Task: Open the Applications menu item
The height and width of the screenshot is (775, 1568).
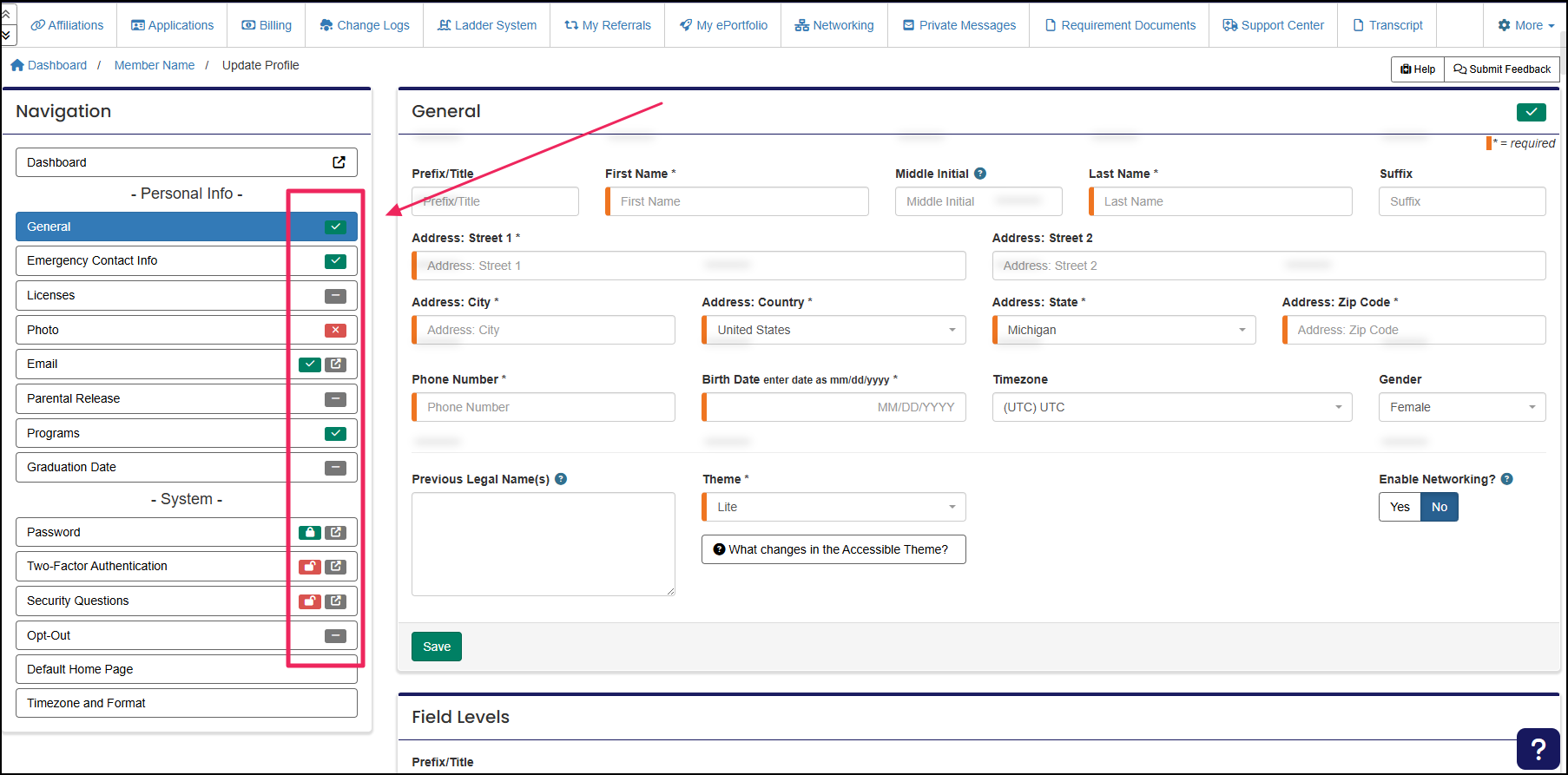Action: (x=172, y=25)
